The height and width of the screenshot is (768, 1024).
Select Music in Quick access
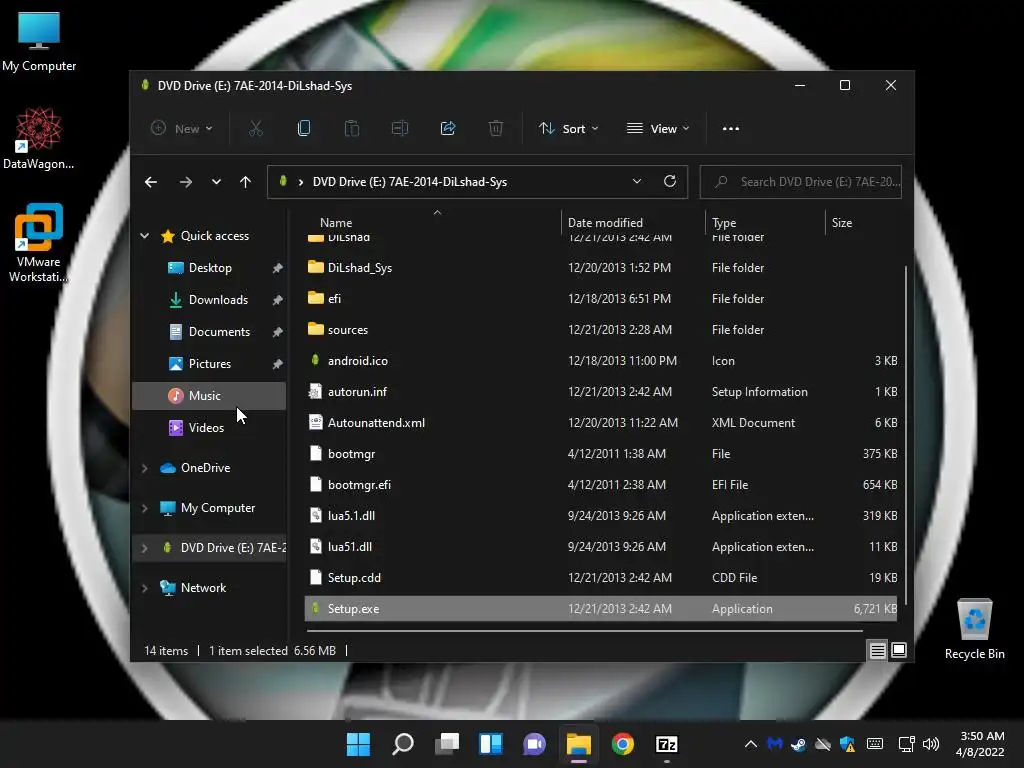(209, 396)
